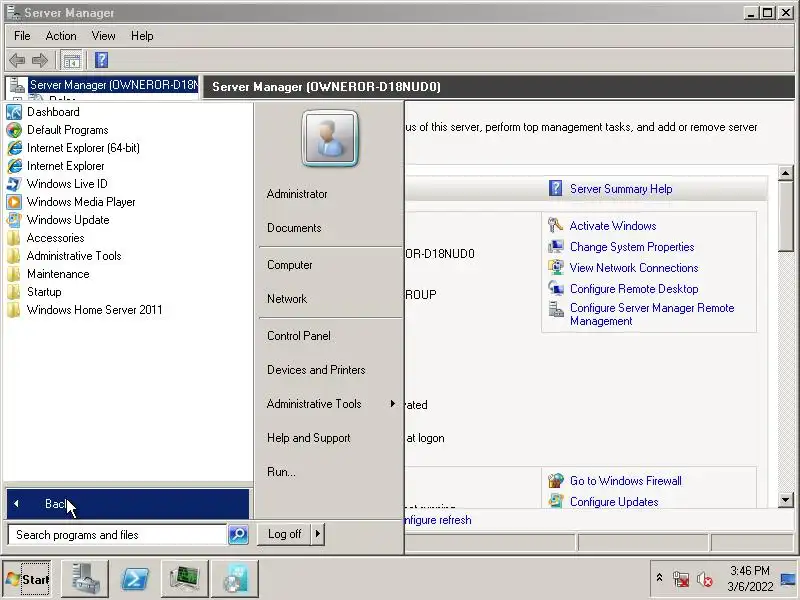This screenshot has height=600, width=800.
Task: Click the Windows Firewall icon
Action: click(x=556, y=481)
